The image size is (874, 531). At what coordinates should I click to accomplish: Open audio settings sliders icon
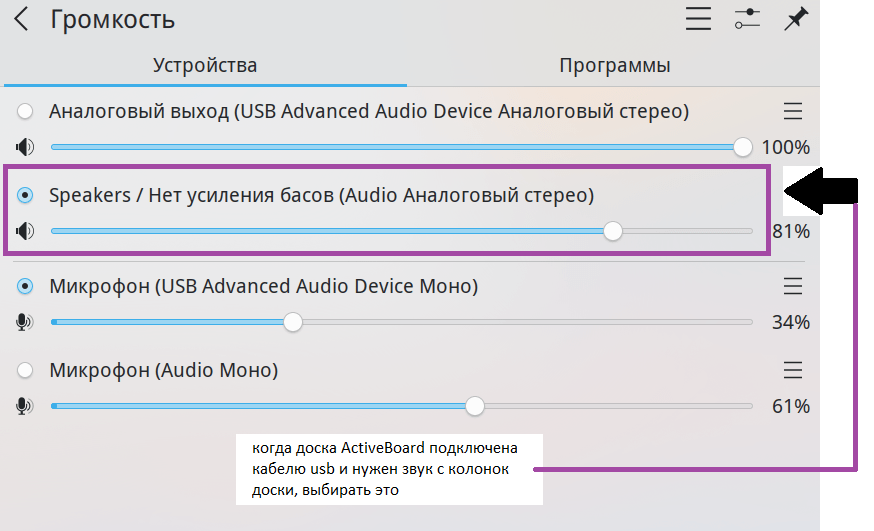[747, 19]
